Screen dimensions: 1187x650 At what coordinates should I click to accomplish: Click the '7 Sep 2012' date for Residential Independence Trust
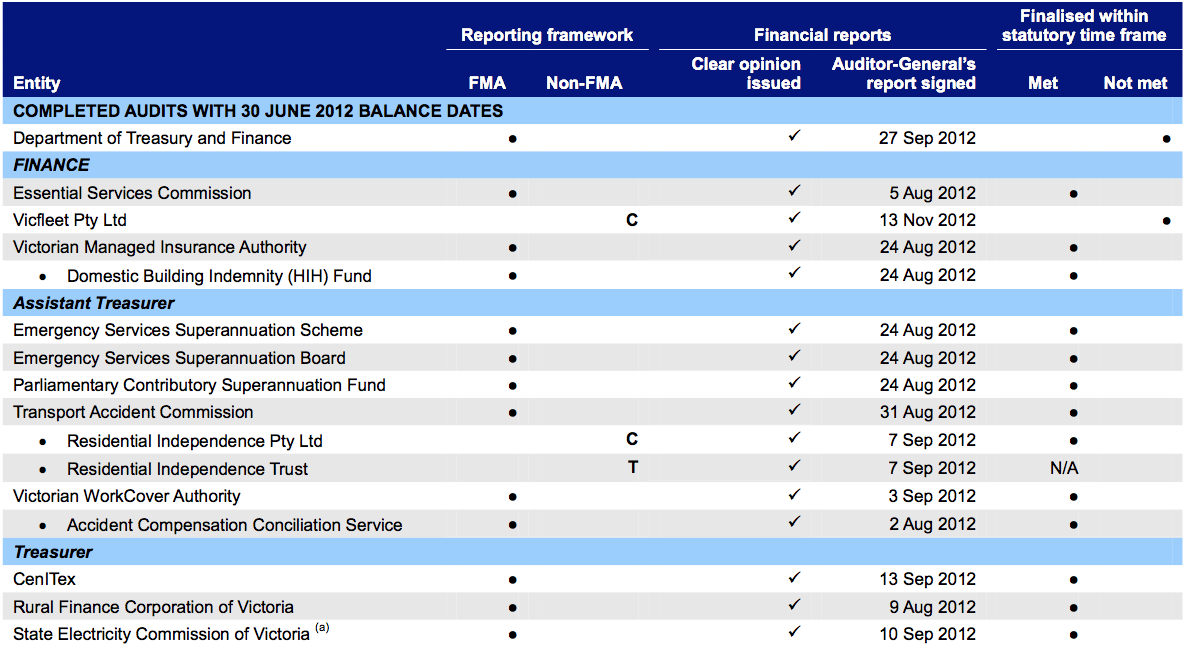coord(933,468)
